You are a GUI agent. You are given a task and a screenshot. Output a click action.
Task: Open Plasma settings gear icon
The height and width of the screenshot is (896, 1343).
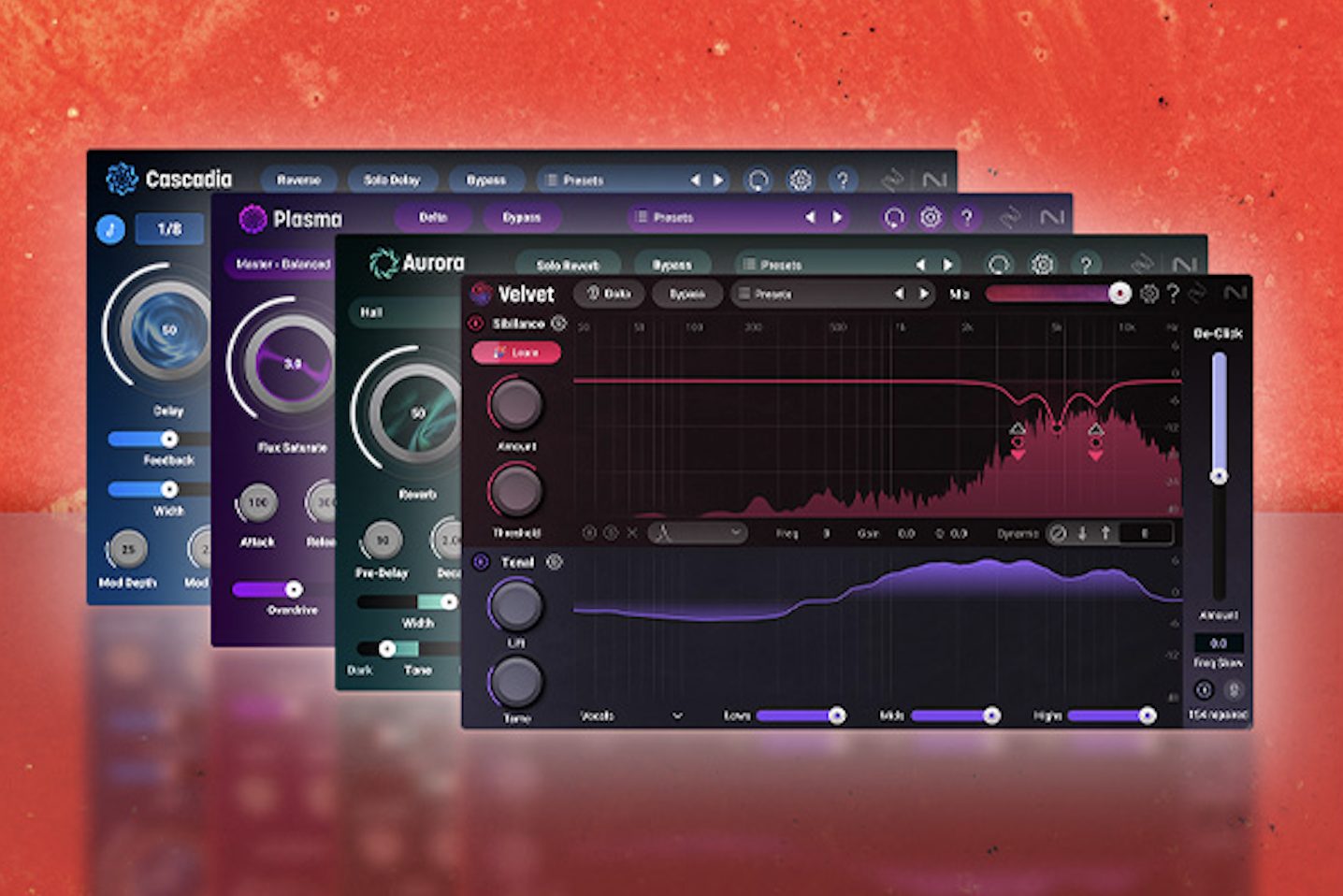931,217
